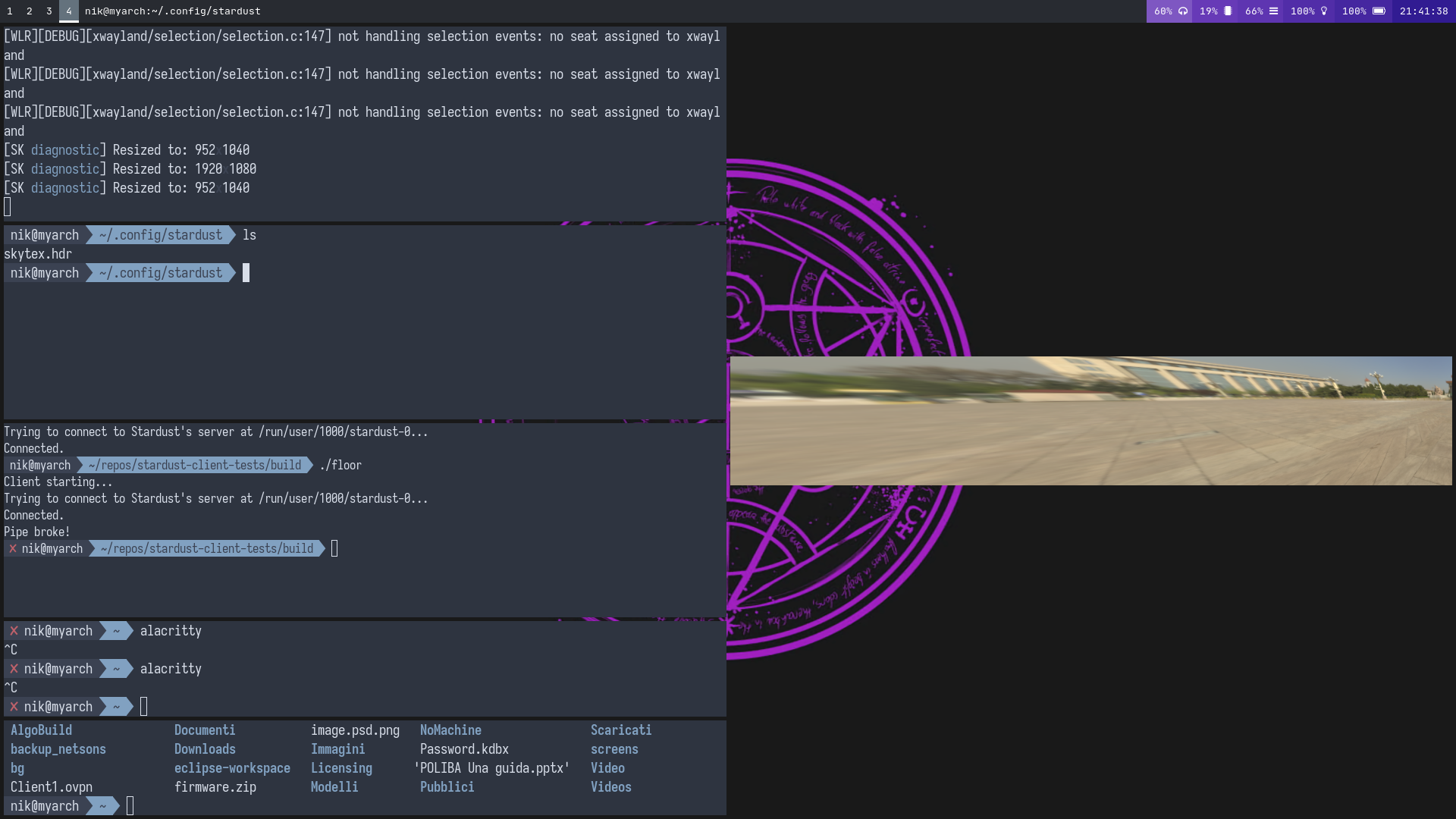Select firmware.zip in the listing

coord(216,787)
